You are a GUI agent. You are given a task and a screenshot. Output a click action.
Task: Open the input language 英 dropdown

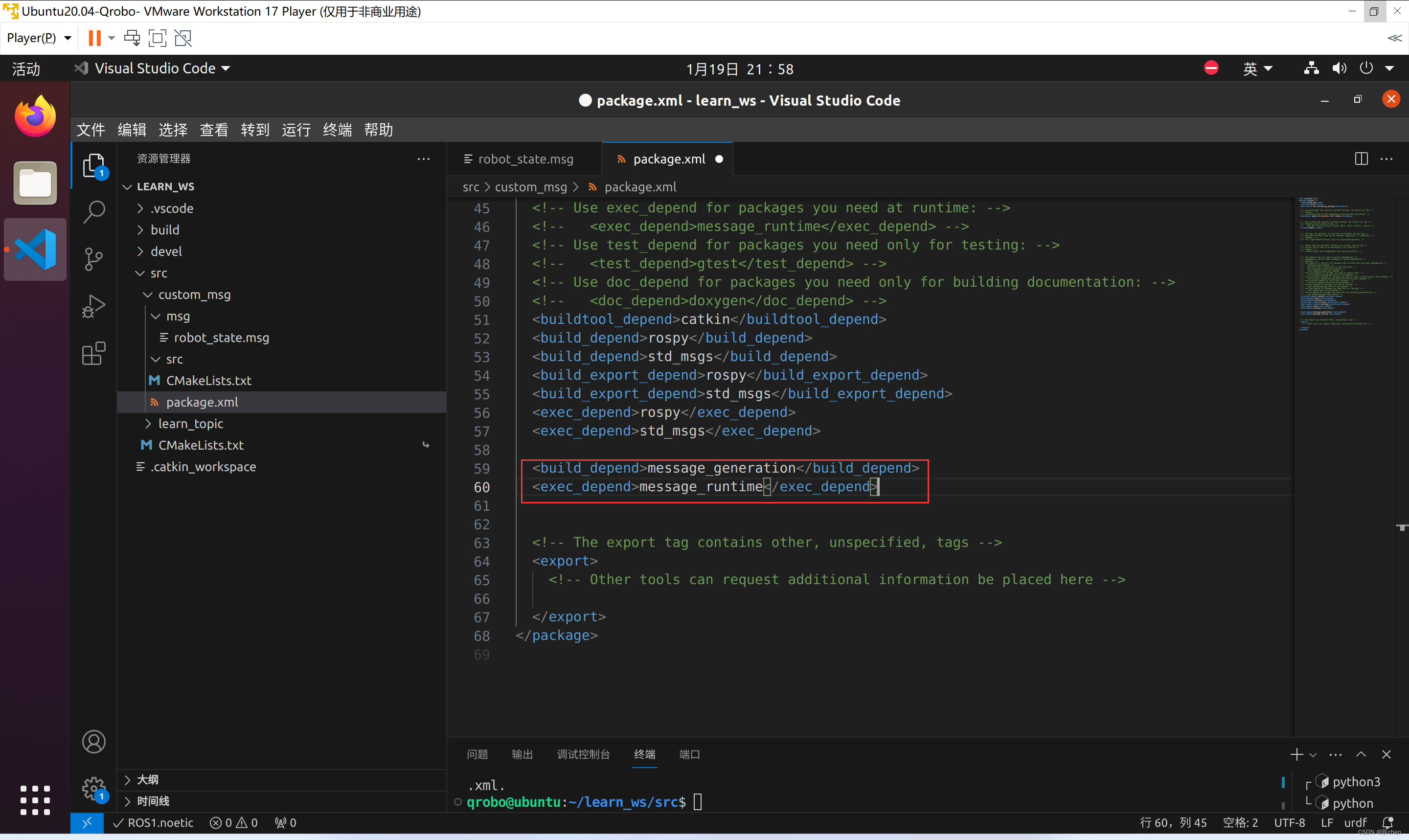[x=1257, y=68]
